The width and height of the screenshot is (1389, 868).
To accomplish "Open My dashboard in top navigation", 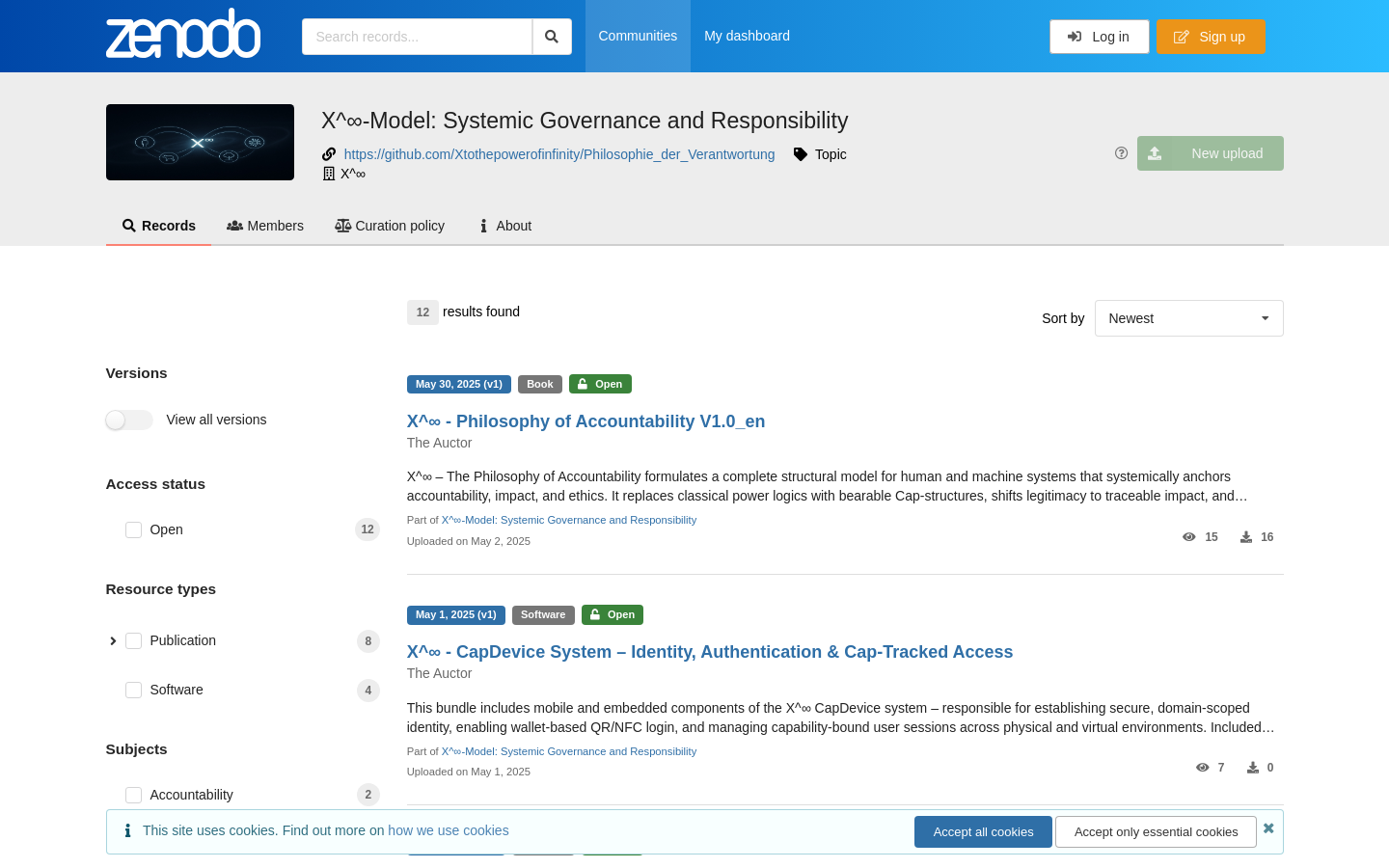I will click(x=747, y=36).
